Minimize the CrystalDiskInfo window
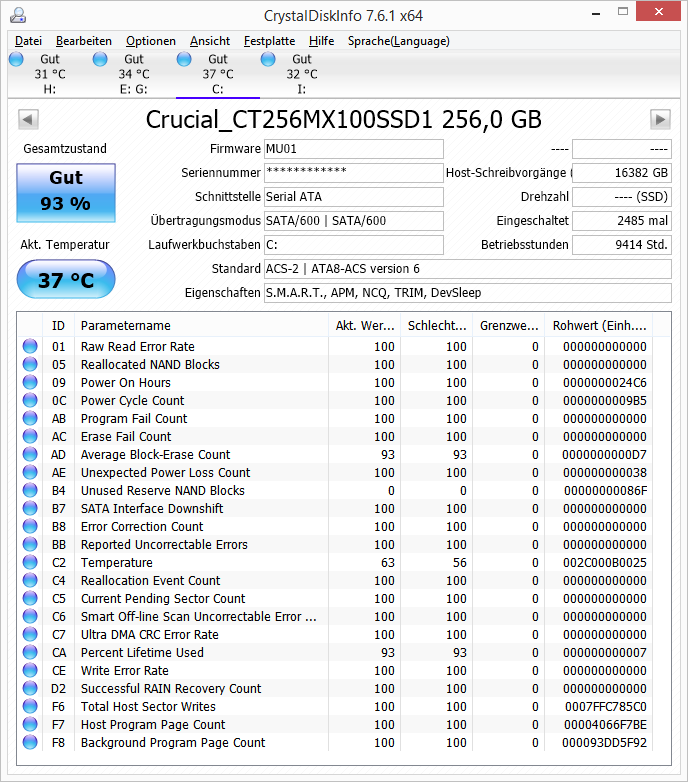The image size is (688, 782). (x=596, y=13)
